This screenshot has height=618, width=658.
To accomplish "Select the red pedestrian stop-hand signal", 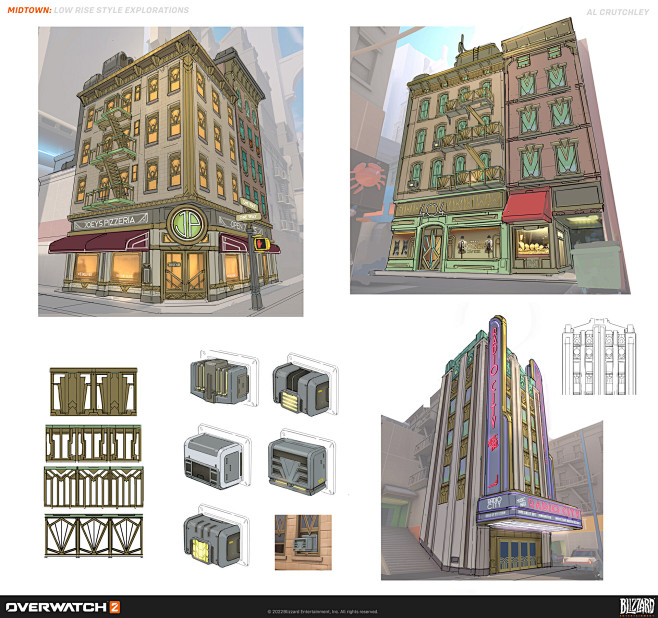I will (x=261, y=243).
